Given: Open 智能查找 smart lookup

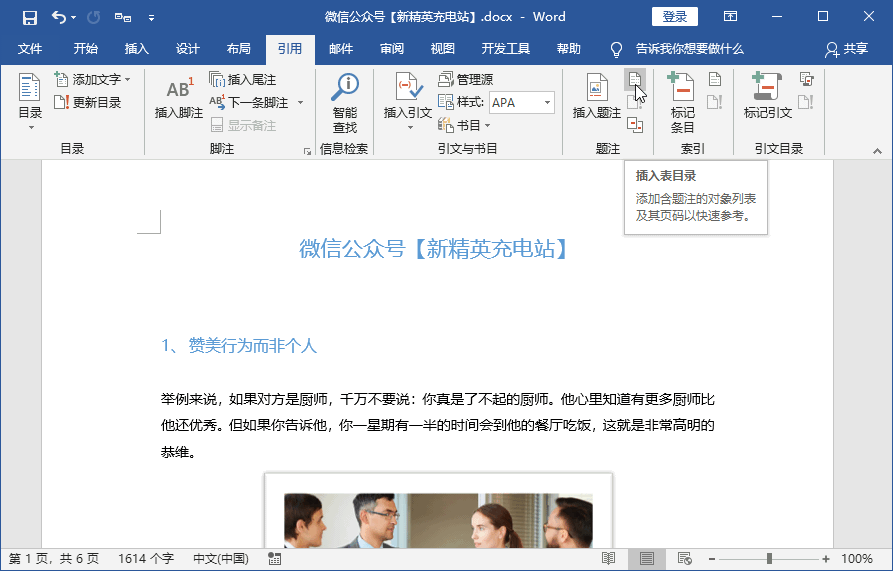Looking at the screenshot, I should (x=345, y=102).
